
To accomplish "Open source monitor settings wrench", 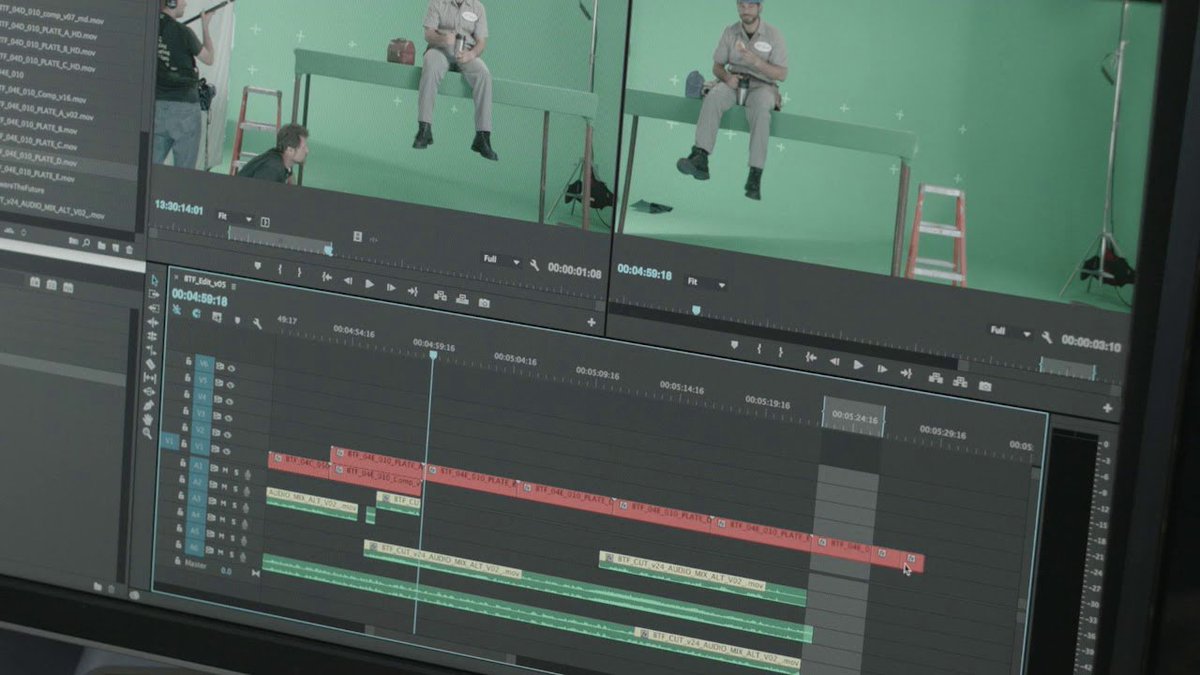I will click(534, 265).
